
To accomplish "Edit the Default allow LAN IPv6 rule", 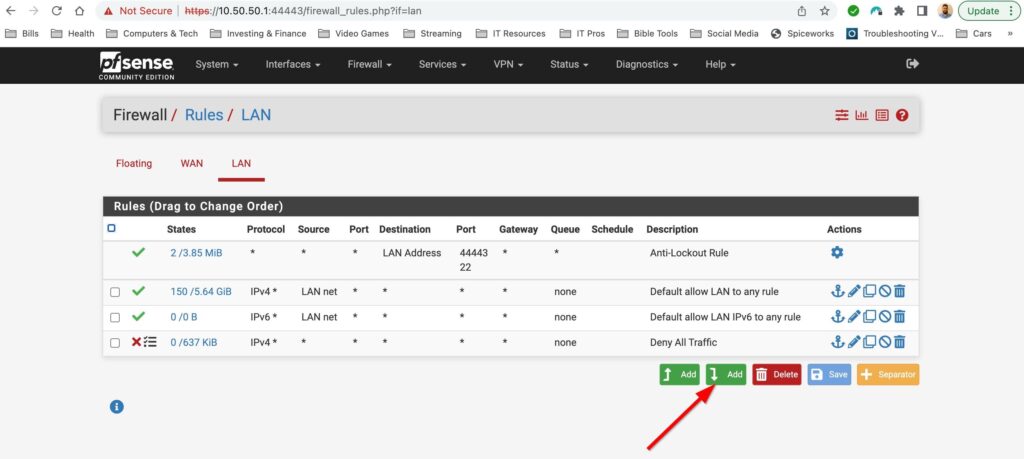I will (854, 317).
